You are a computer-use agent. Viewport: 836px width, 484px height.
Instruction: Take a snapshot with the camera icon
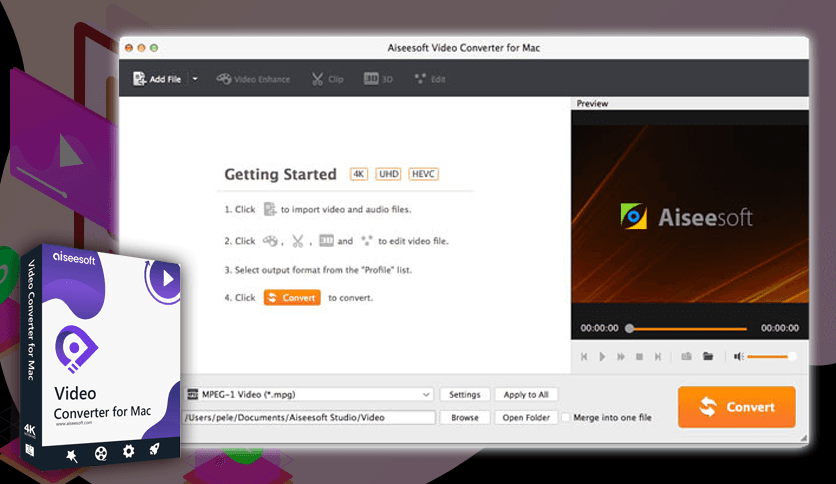[x=686, y=356]
